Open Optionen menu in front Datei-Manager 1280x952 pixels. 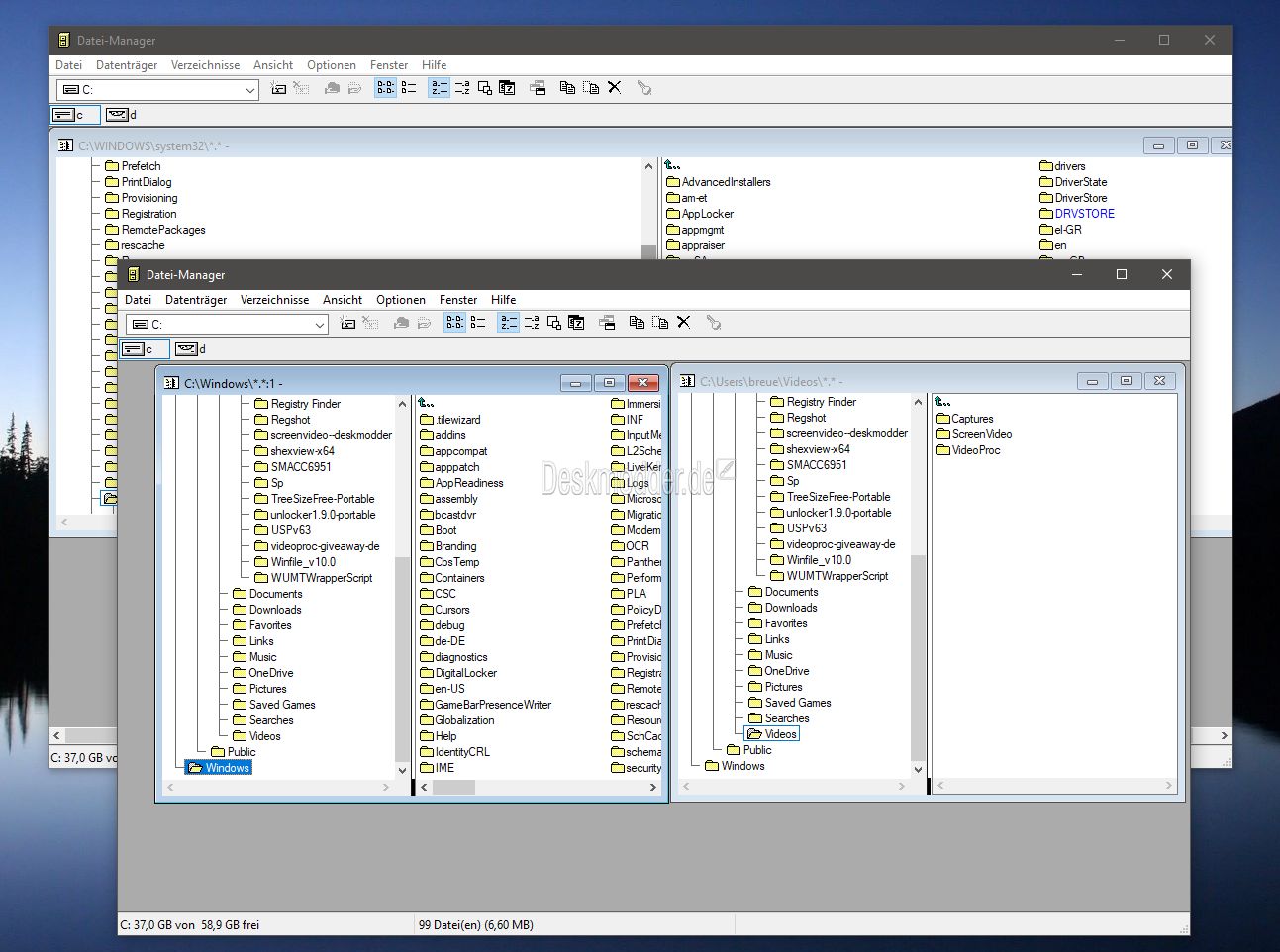coord(401,300)
